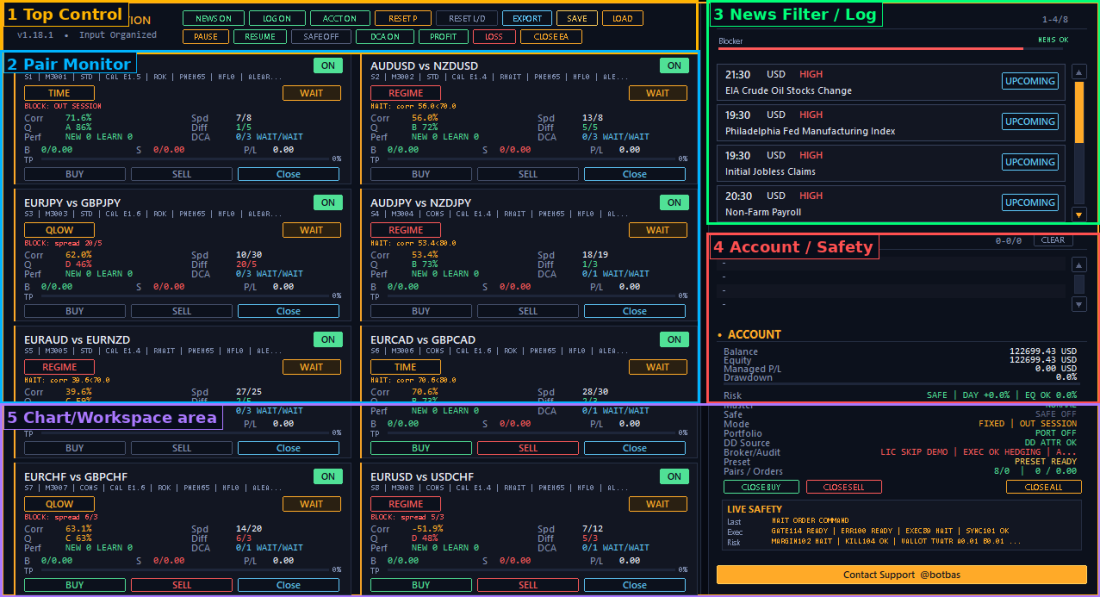Toggle the SAFE OFF button

(x=321, y=36)
